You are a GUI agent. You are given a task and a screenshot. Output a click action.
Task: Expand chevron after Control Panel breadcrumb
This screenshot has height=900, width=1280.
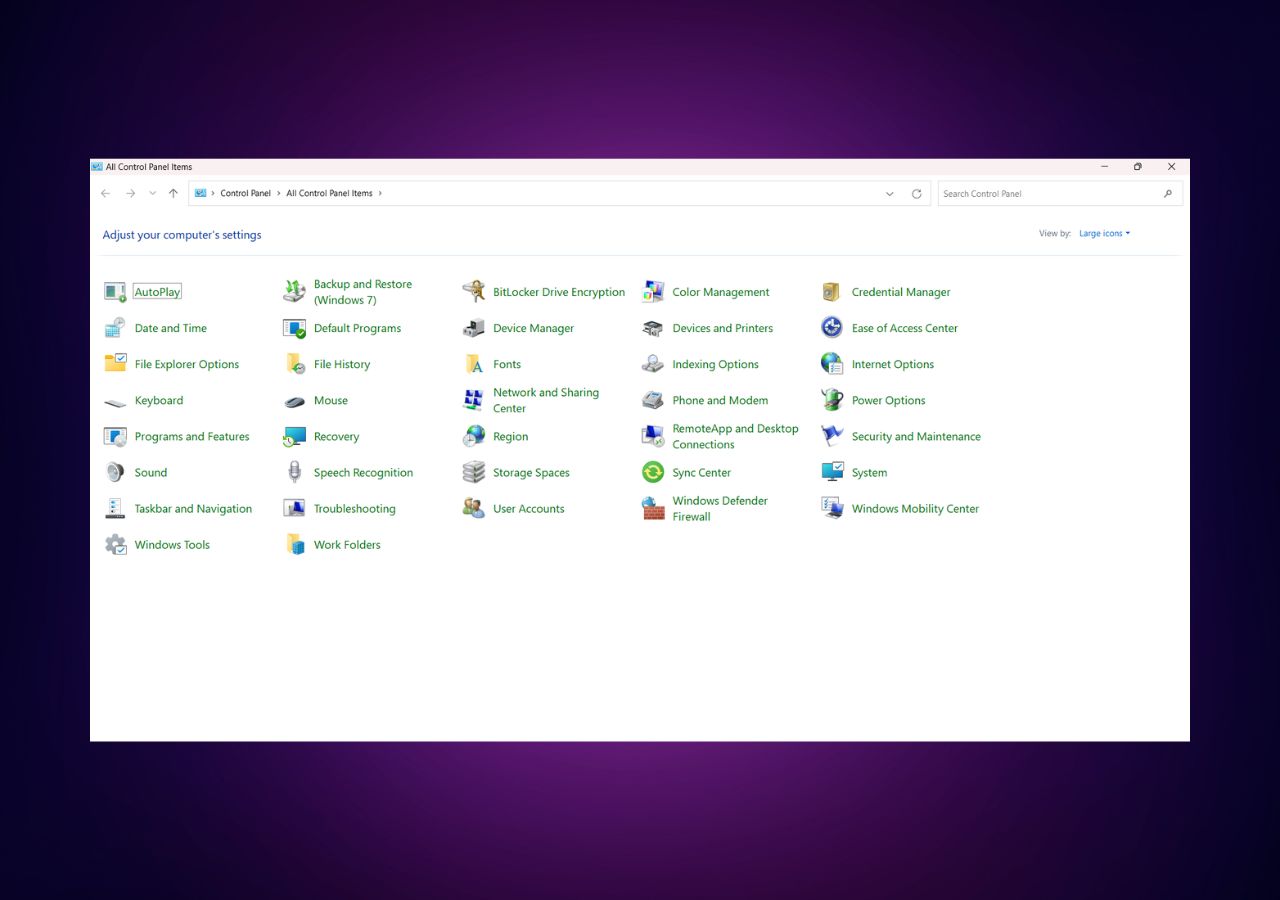point(278,194)
